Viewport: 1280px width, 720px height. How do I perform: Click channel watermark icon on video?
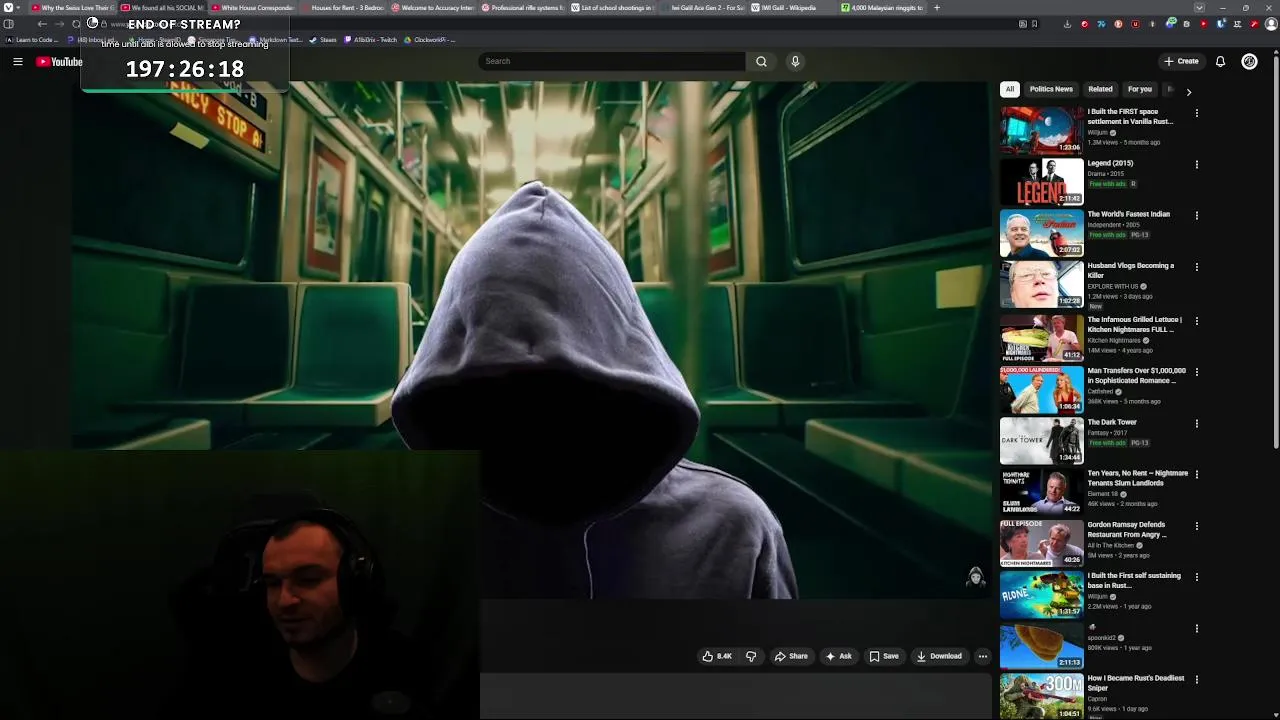975,577
